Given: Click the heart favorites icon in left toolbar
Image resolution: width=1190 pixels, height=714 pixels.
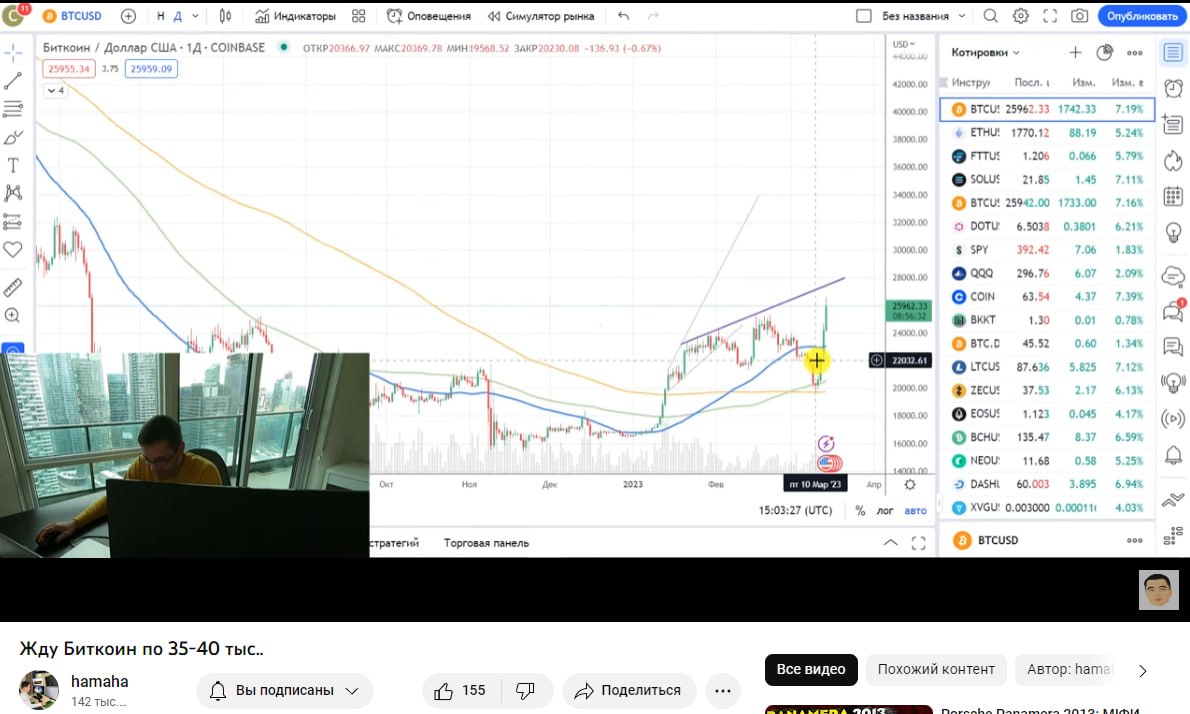Looking at the screenshot, I should click(x=13, y=249).
